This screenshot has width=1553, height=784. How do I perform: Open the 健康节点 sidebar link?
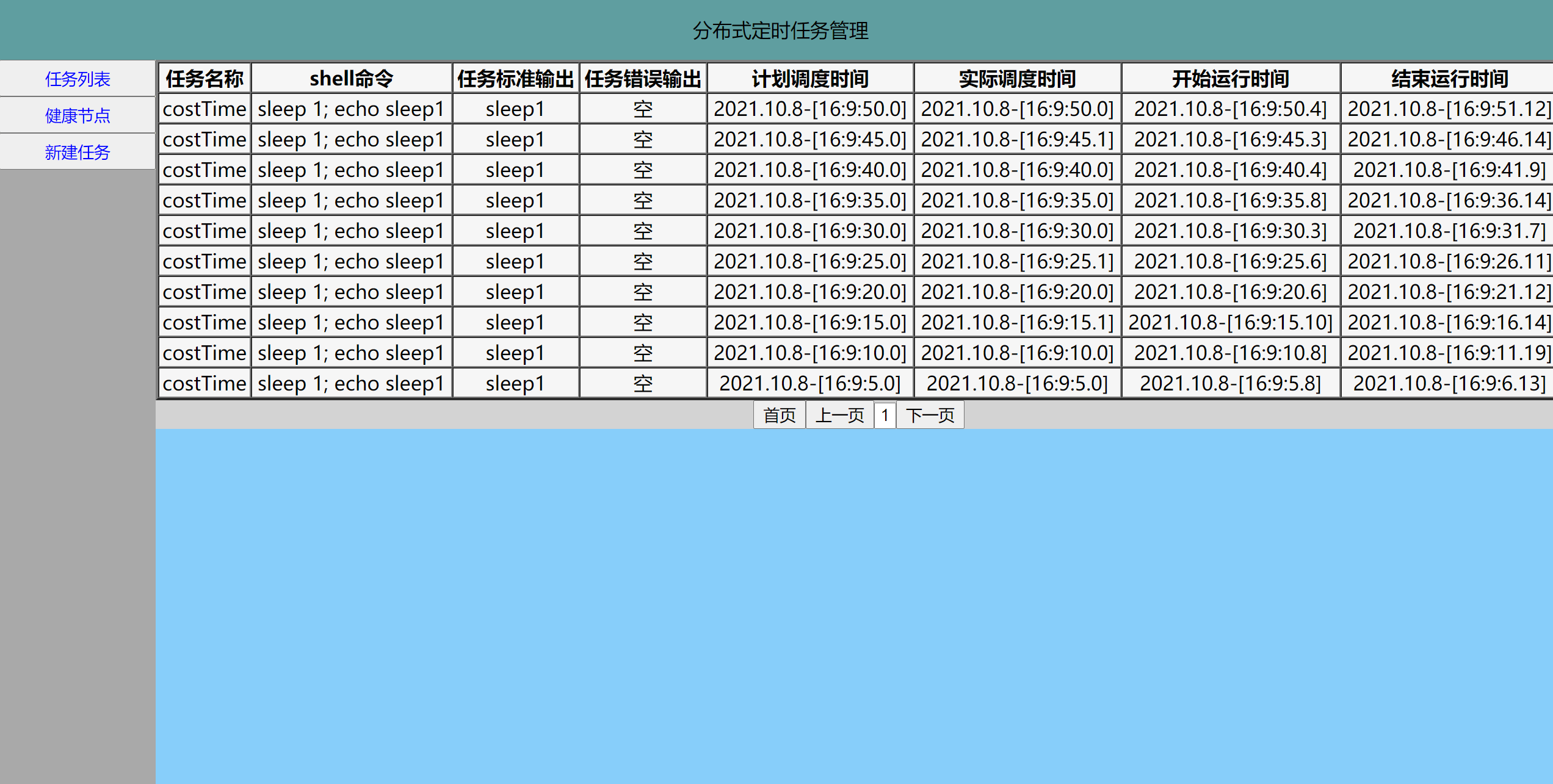point(78,115)
